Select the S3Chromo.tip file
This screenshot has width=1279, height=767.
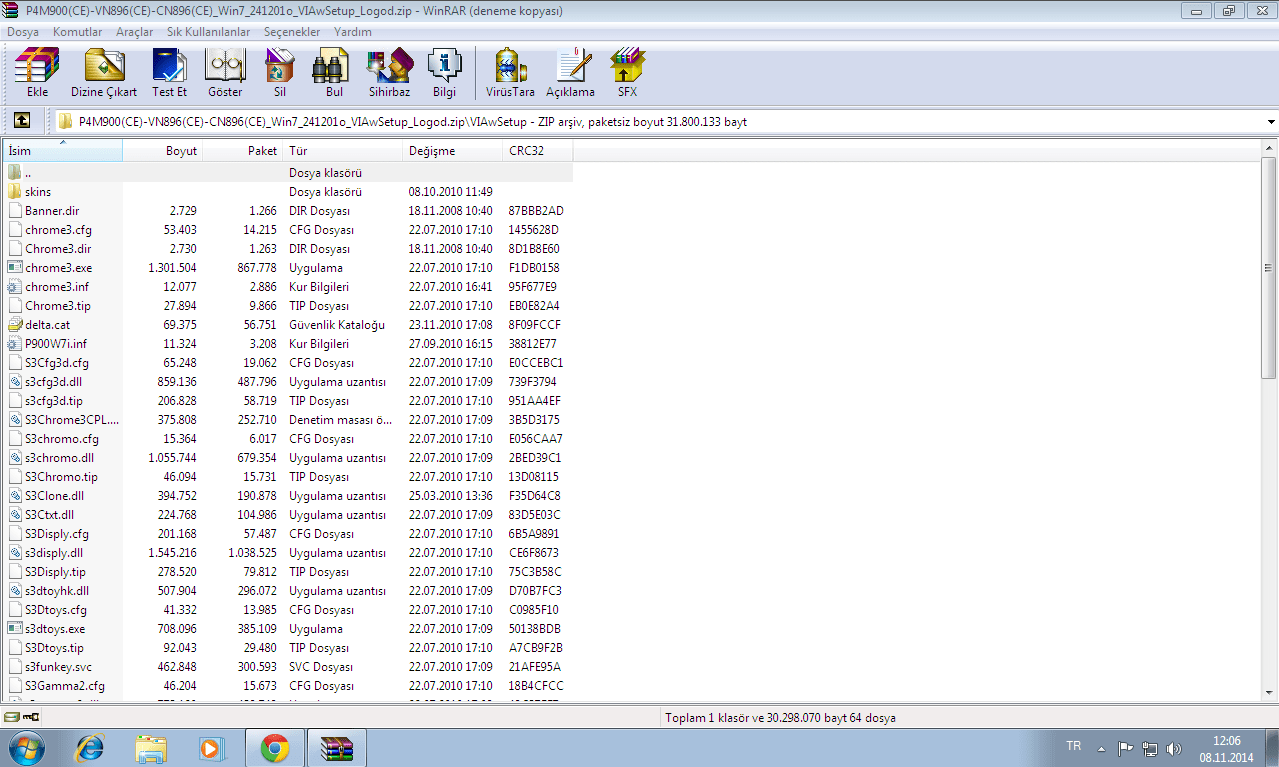(x=61, y=477)
